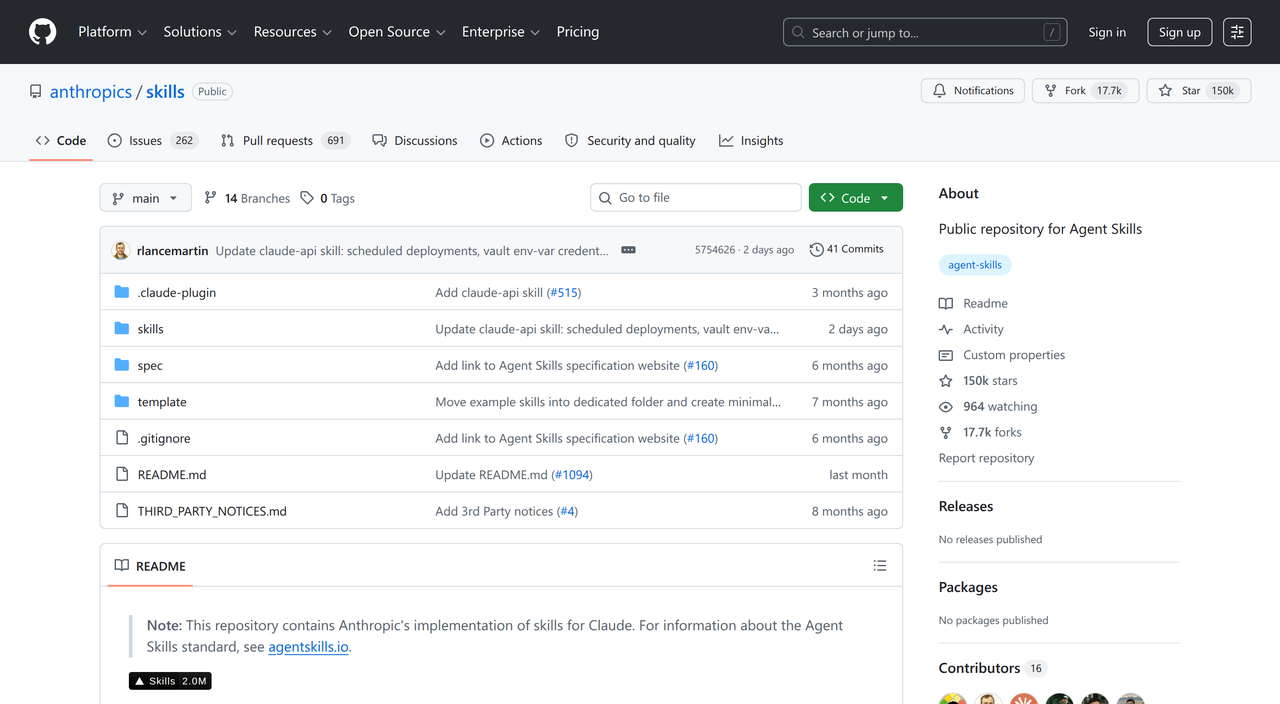Open the Discussions tab

click(x=415, y=141)
